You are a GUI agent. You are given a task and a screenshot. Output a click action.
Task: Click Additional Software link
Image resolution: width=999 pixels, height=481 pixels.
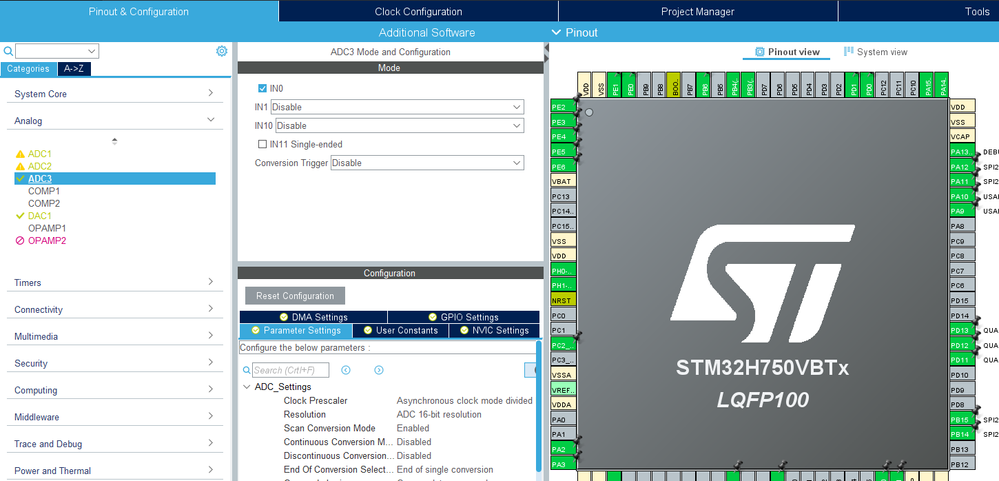426,32
